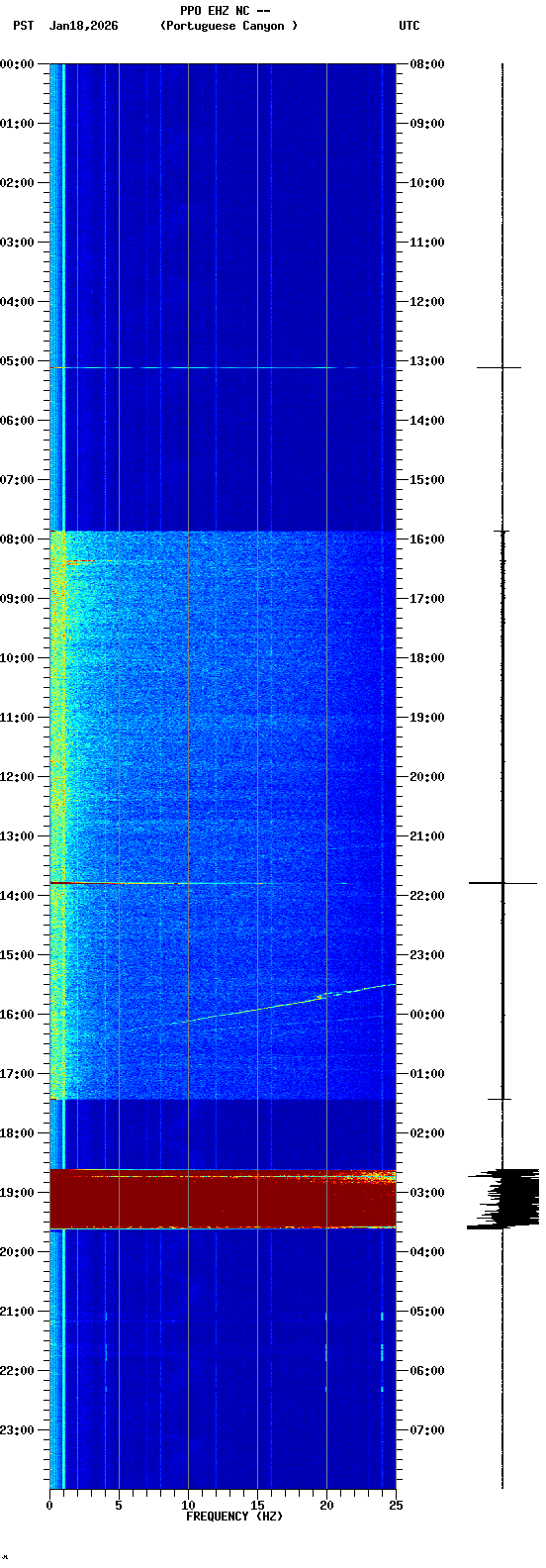Click the 'UTC' timezone label
The width and height of the screenshot is (546, 1568).
coord(409,26)
